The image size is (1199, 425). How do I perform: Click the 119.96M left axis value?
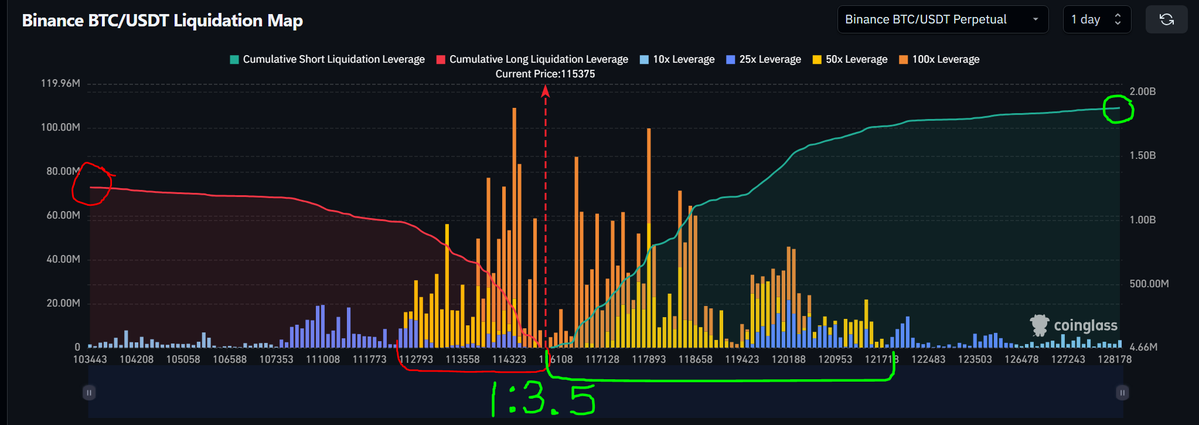60,83
